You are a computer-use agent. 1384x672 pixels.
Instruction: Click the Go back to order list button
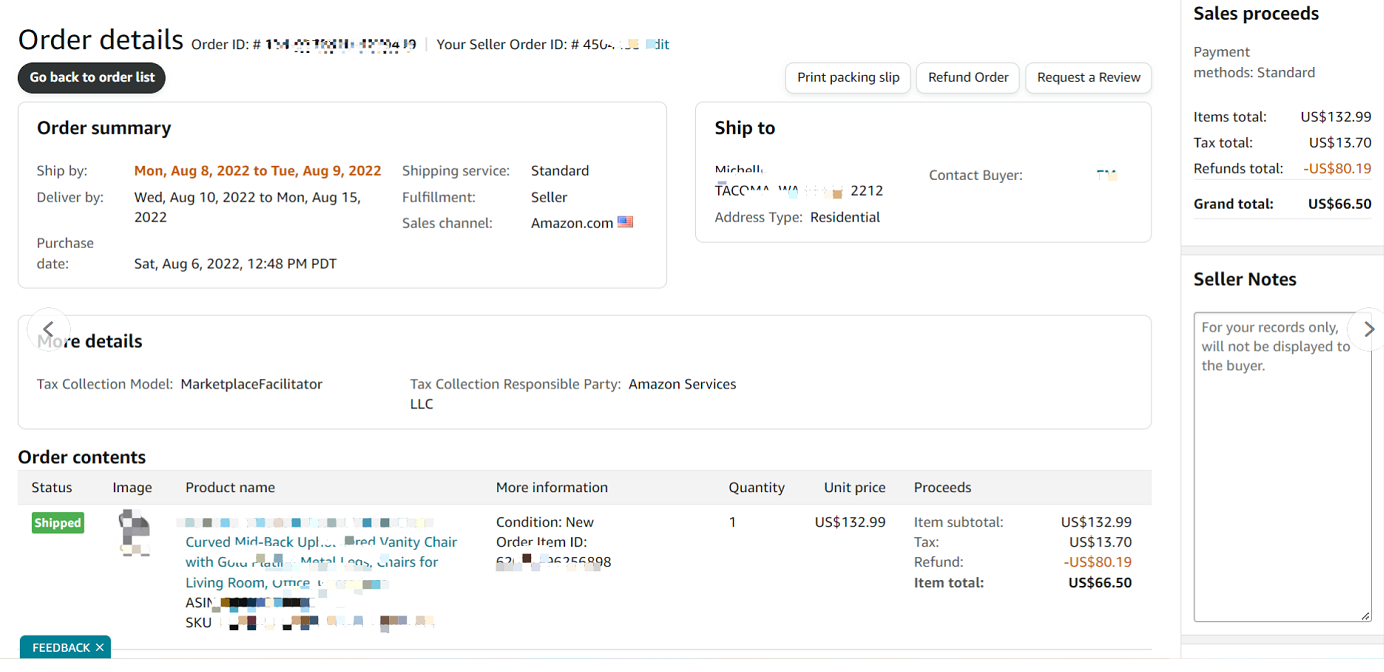(x=91, y=78)
